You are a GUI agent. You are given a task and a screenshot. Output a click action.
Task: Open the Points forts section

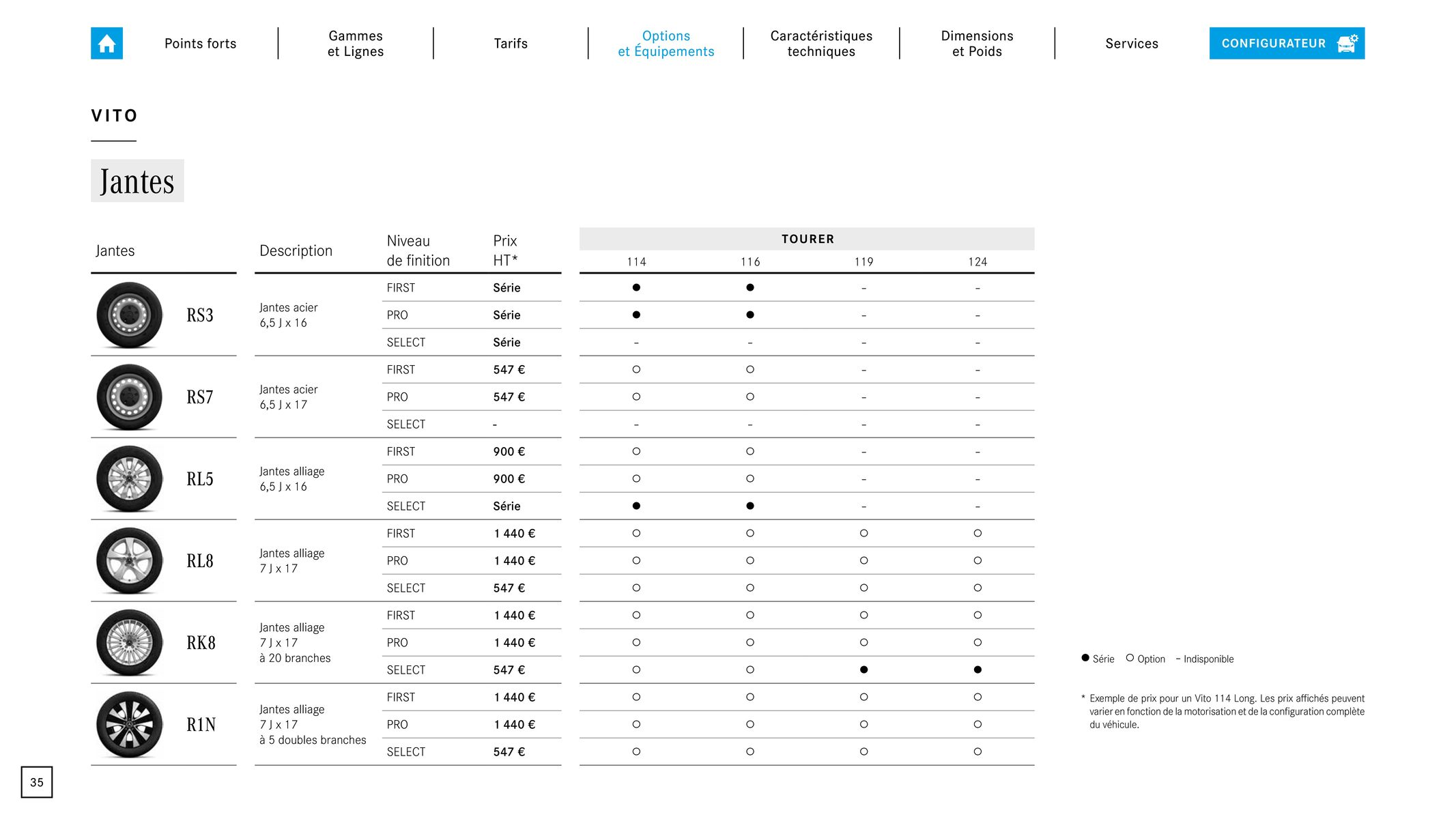coord(200,44)
